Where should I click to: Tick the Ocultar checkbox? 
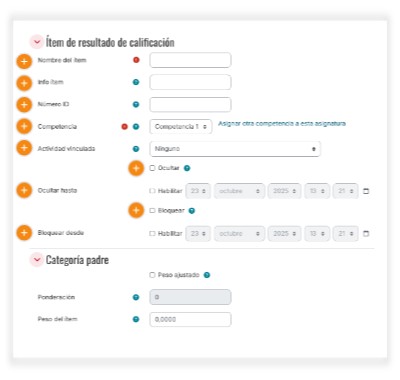tap(152, 168)
